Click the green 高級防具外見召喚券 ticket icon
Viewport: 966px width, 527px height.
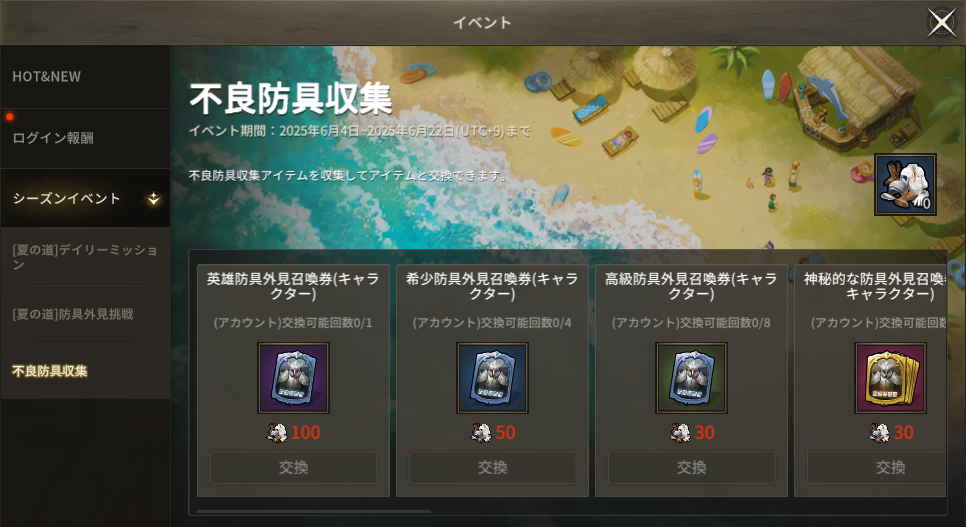point(691,378)
